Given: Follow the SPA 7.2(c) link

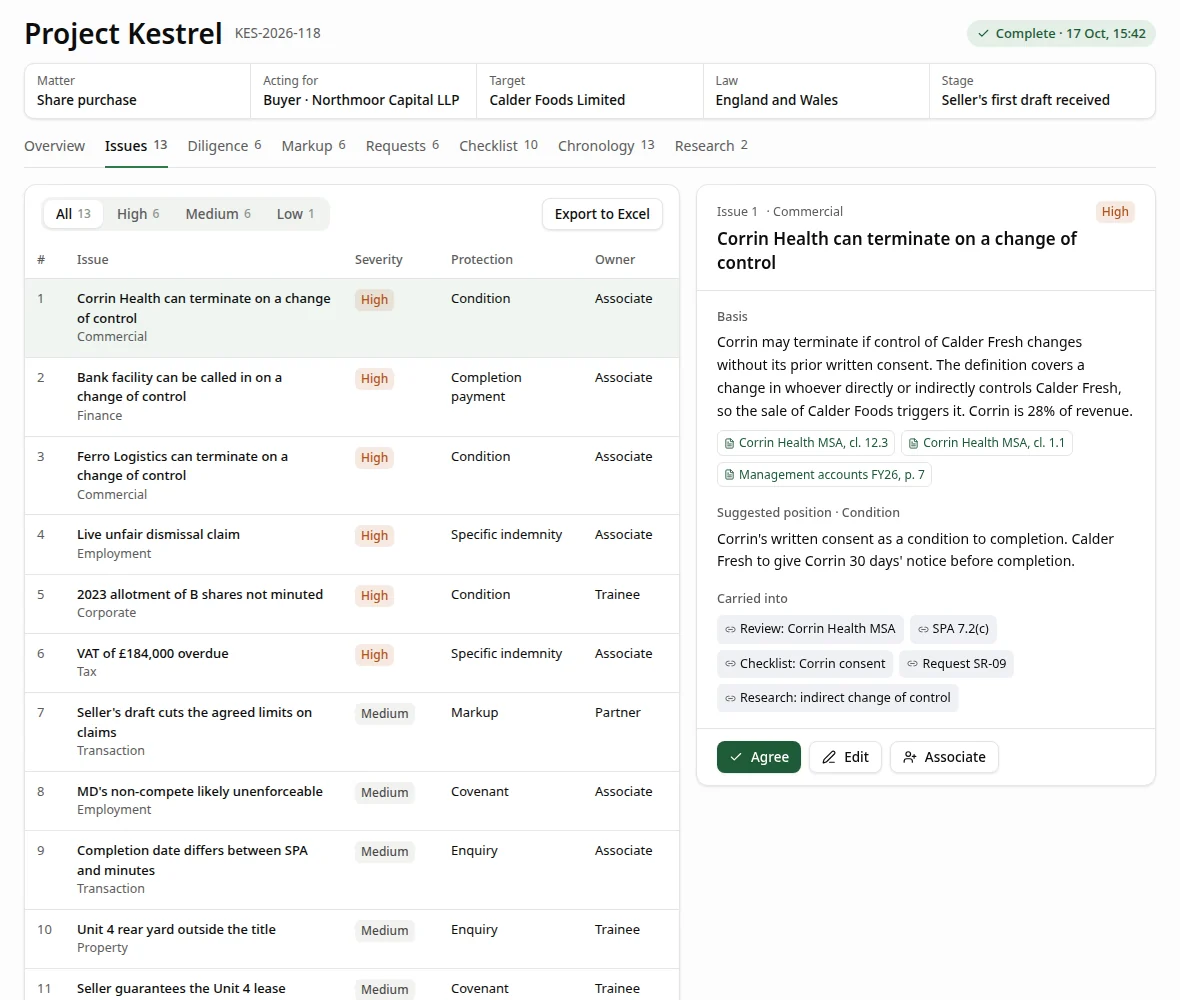Looking at the screenshot, I should pos(953,629).
